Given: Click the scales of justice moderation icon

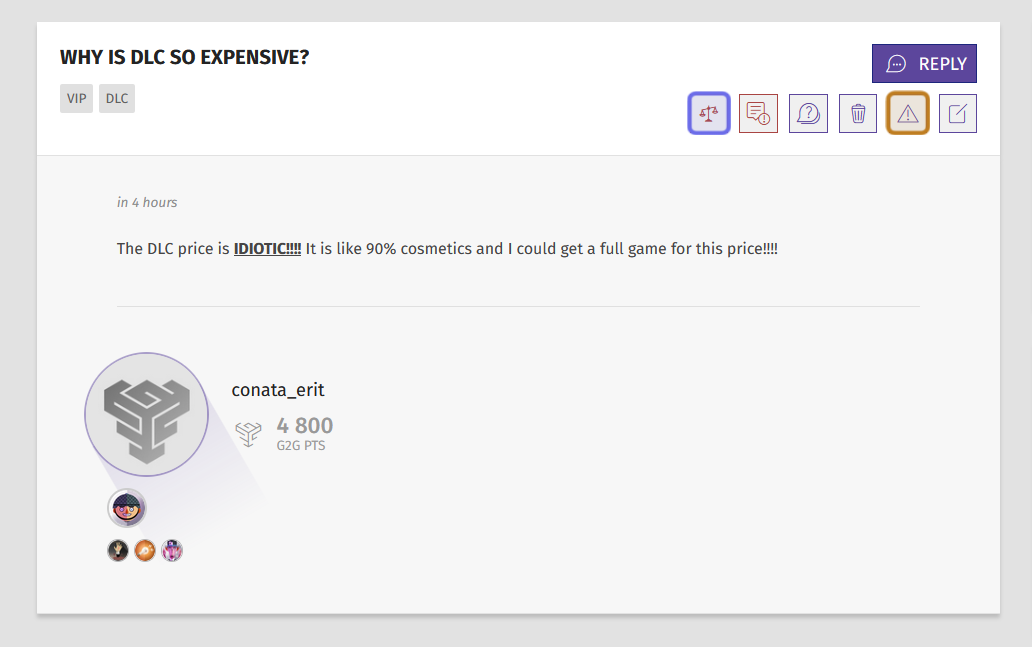Looking at the screenshot, I should (x=709, y=113).
